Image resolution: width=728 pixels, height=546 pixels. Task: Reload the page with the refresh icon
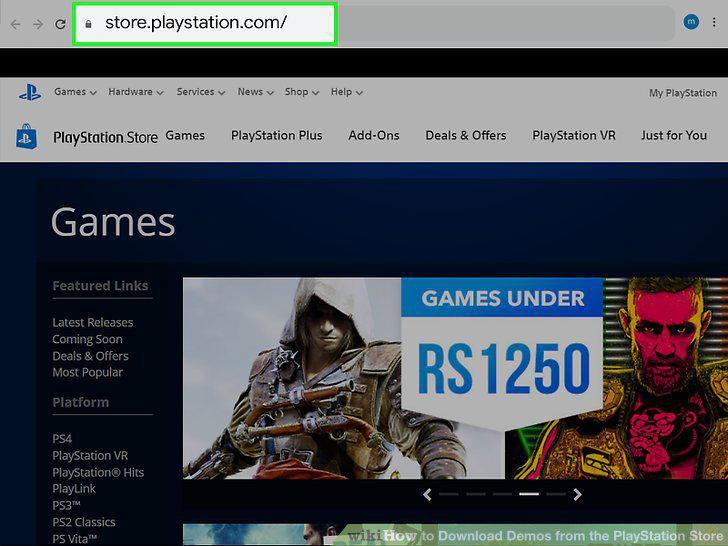click(60, 24)
